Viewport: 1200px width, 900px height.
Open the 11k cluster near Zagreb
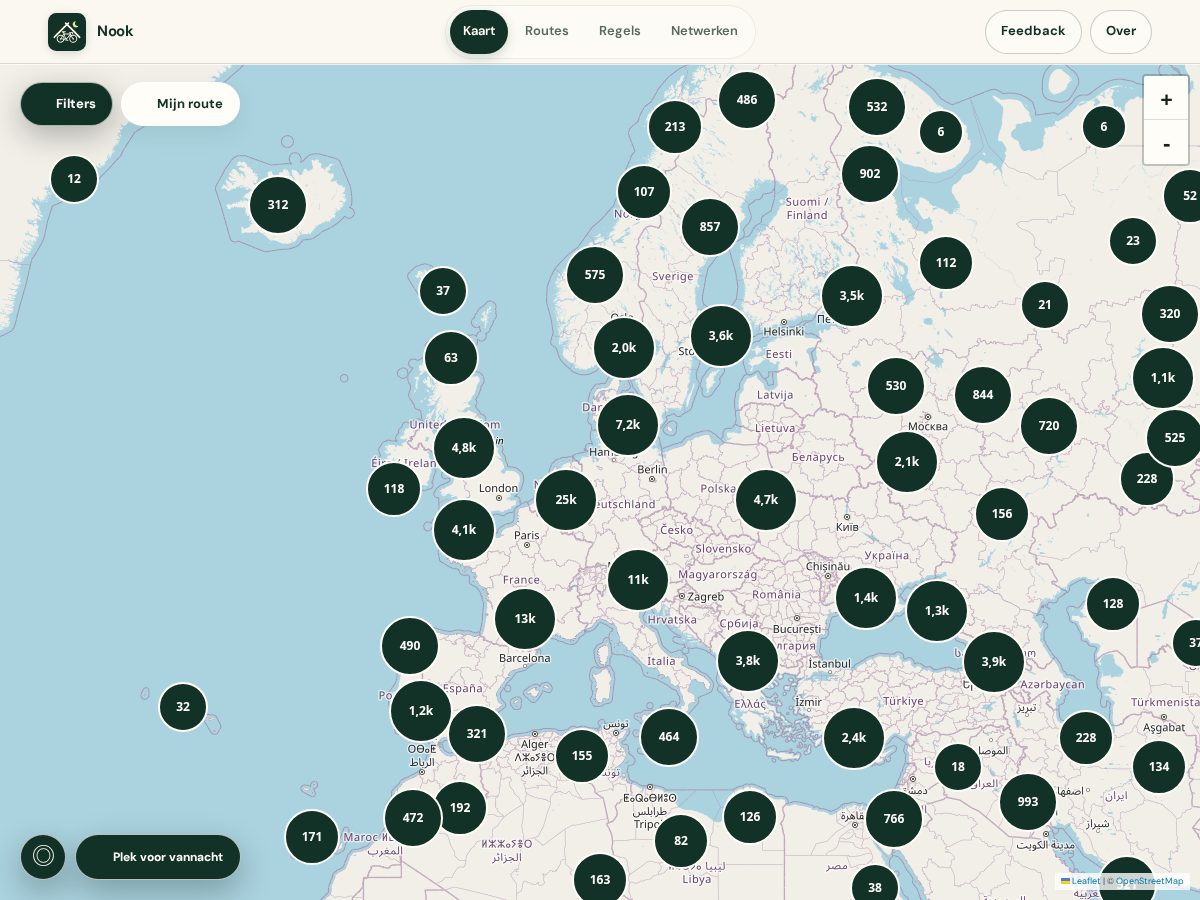point(638,580)
